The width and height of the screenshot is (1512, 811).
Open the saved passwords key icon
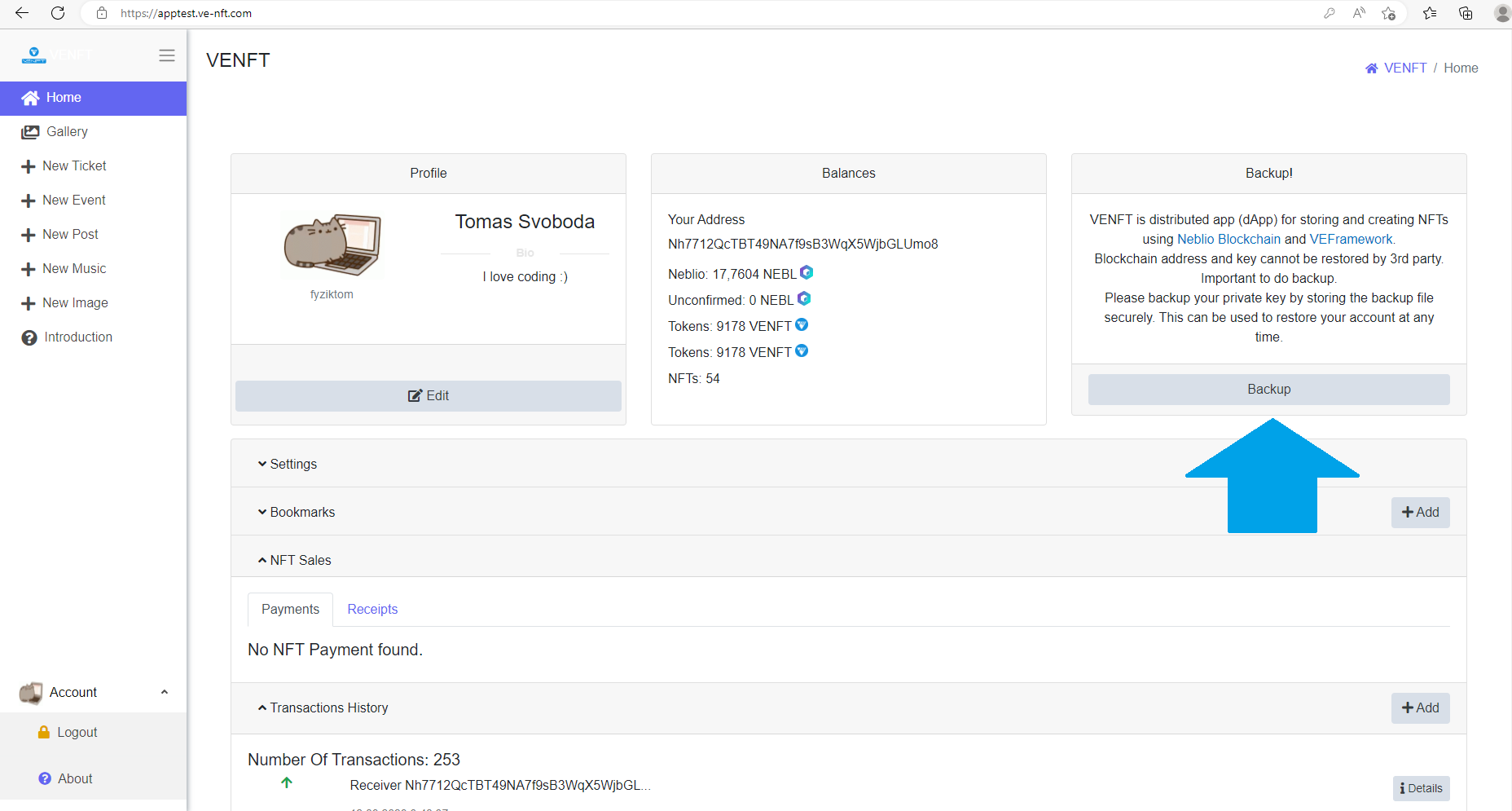tap(1330, 13)
